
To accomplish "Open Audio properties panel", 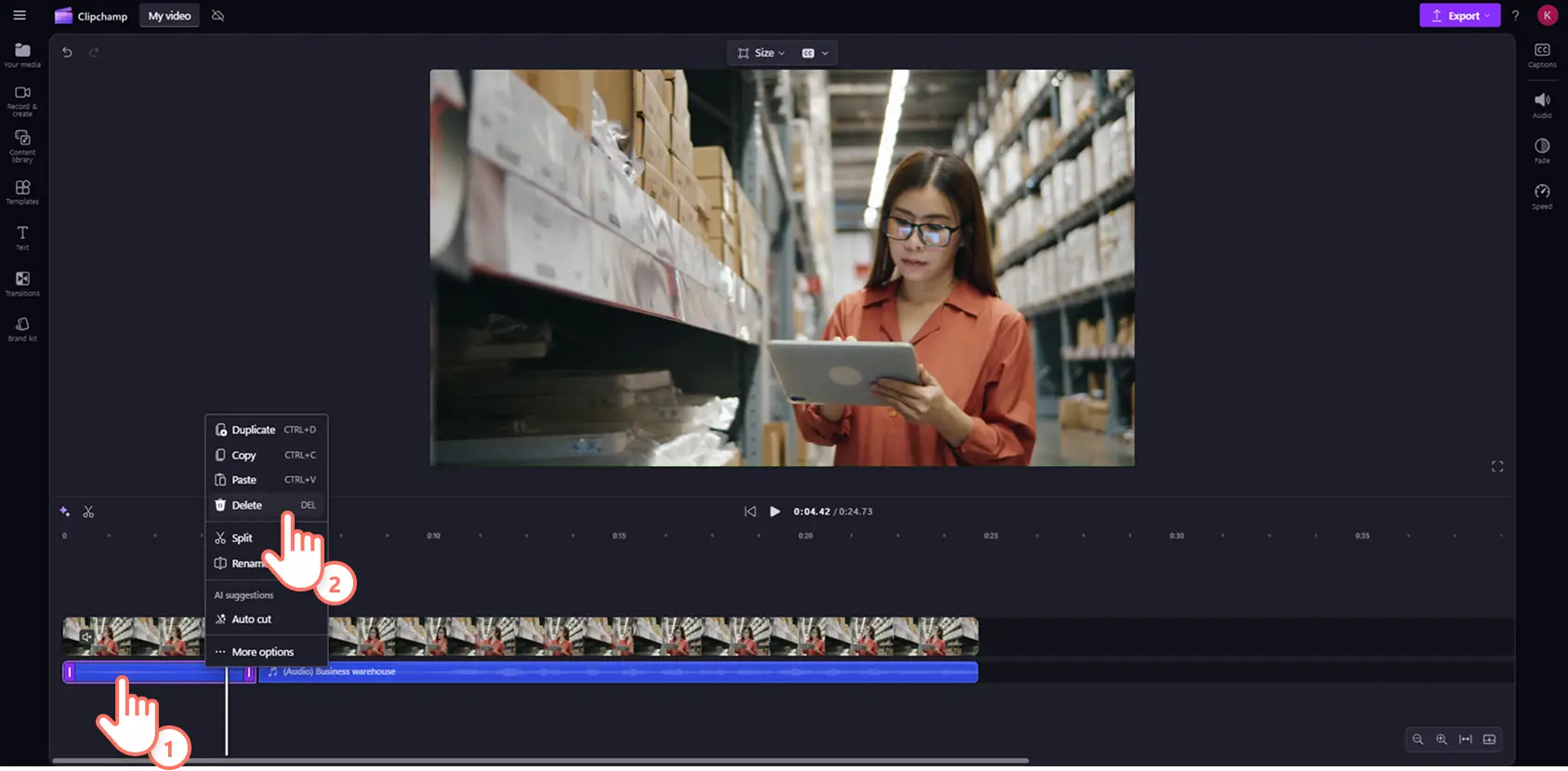I will (x=1542, y=105).
